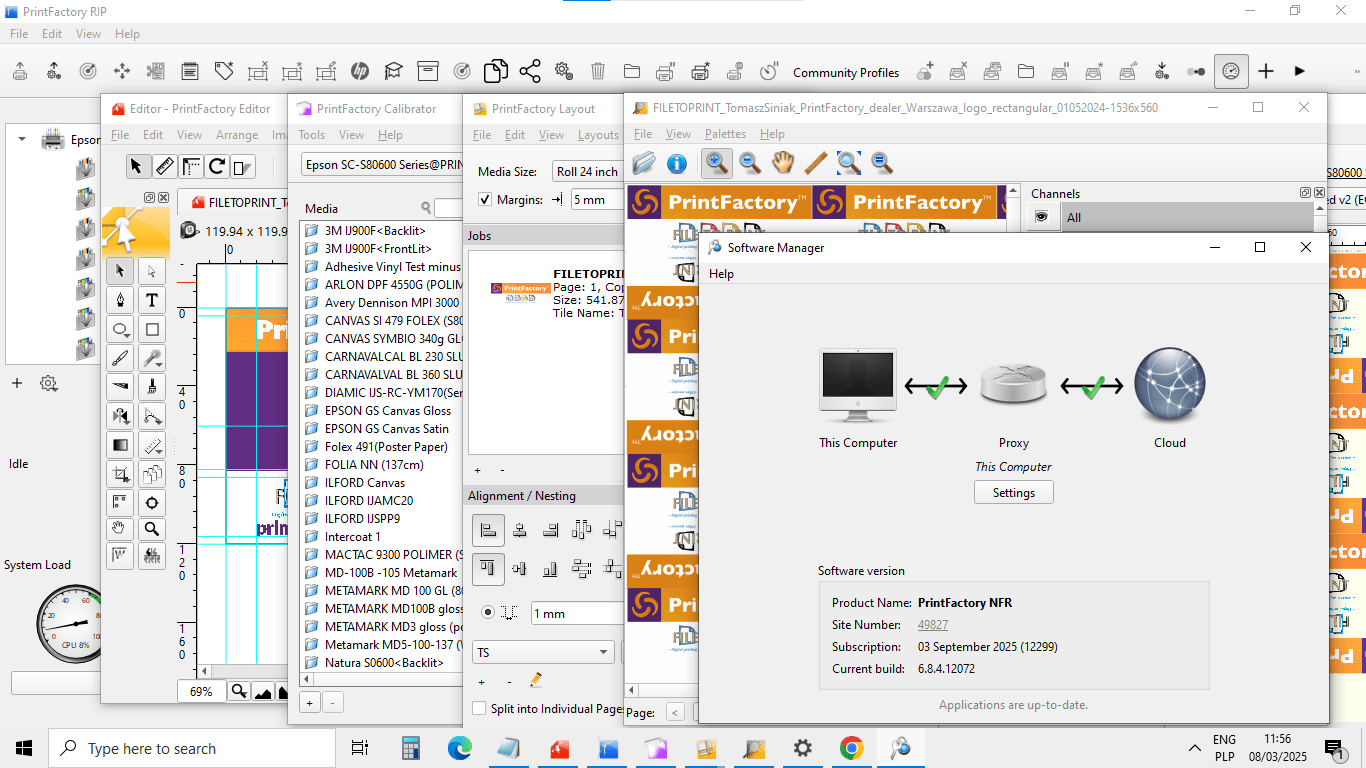The image size is (1366, 768).
Task: Click the zoom-out magnifier in preview toolbar
Action: point(750,163)
